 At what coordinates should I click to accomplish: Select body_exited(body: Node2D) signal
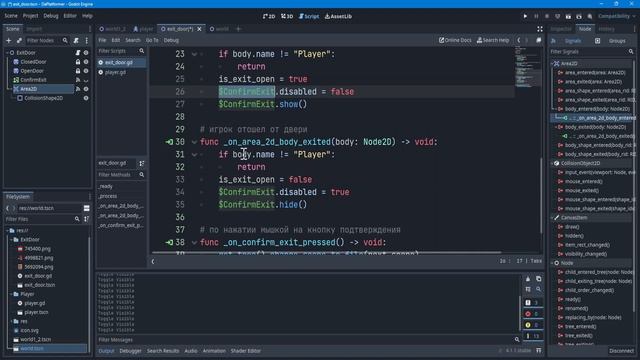tap(595, 127)
